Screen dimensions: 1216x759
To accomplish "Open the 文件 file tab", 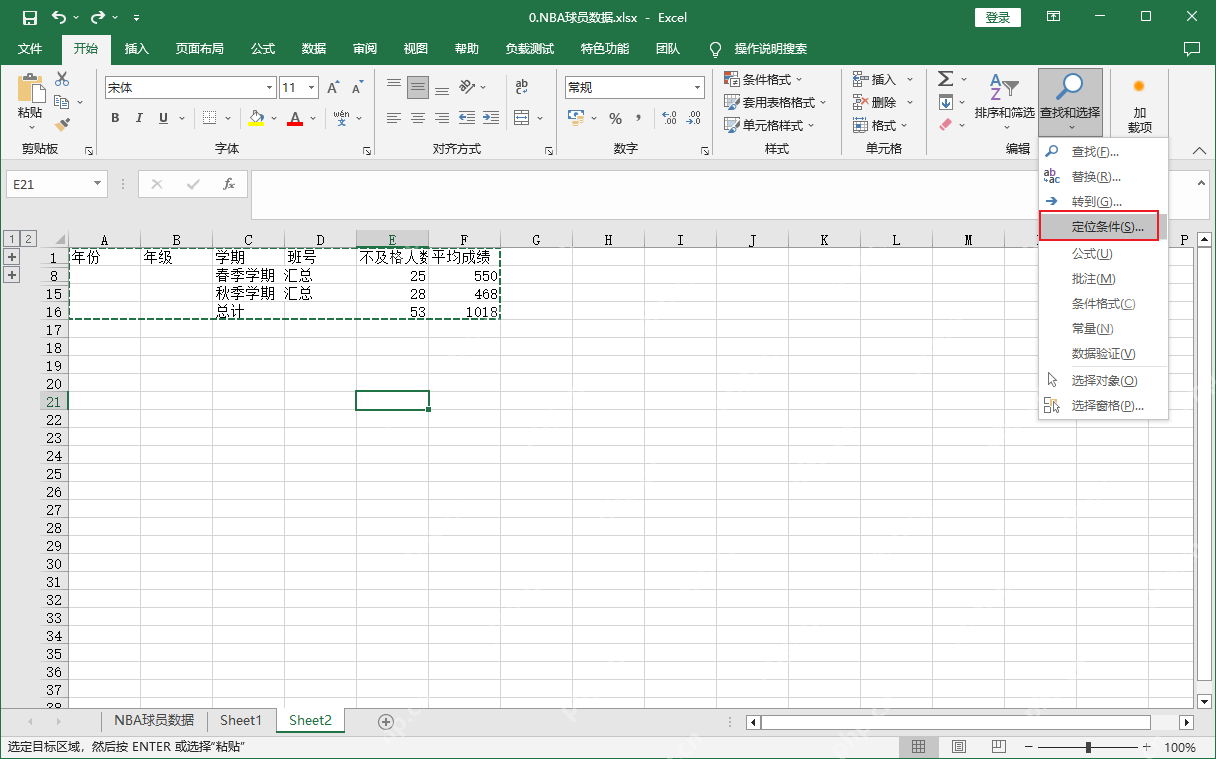I will (30, 49).
